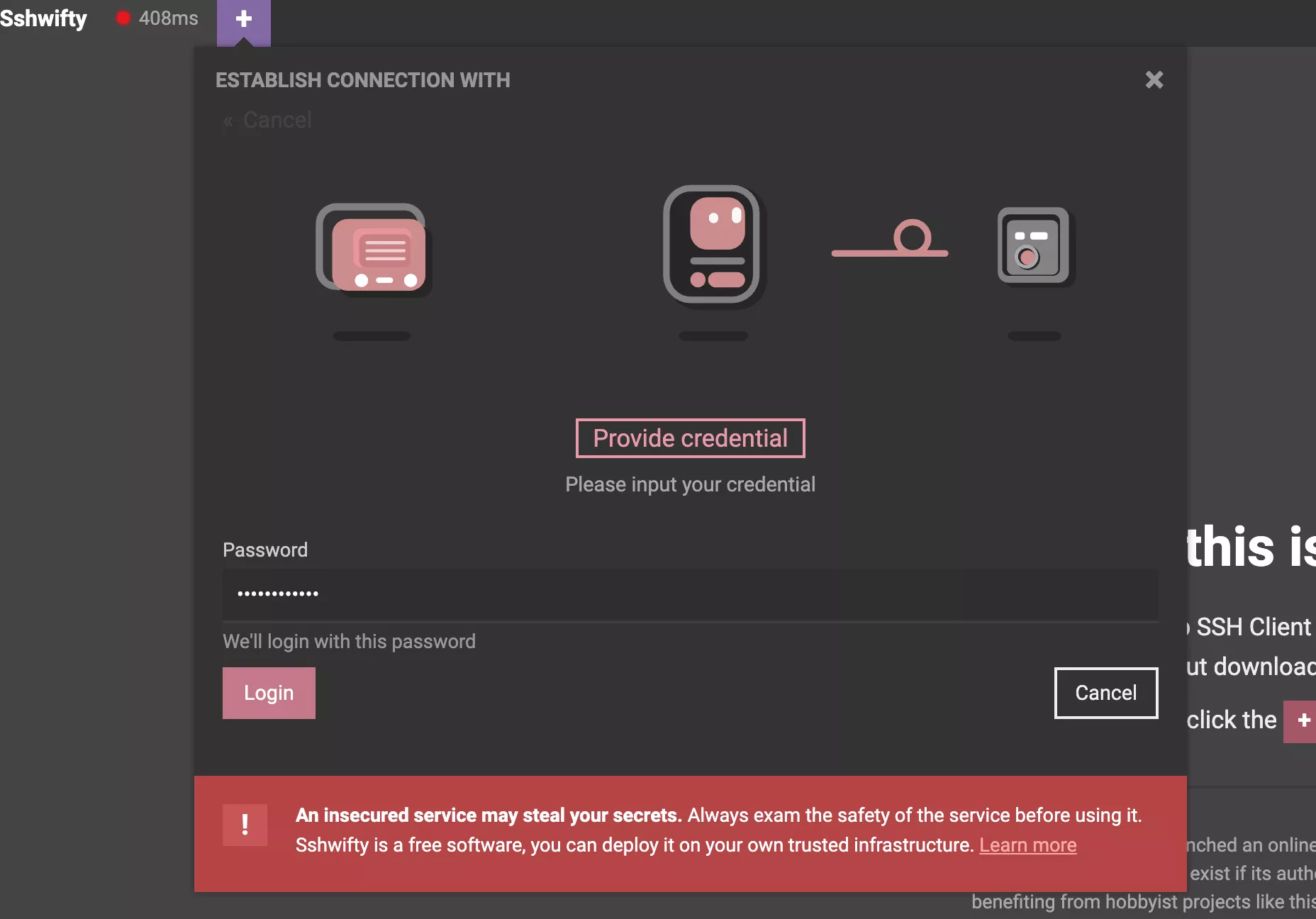
Task: Click the Password field label
Action: (x=265, y=550)
